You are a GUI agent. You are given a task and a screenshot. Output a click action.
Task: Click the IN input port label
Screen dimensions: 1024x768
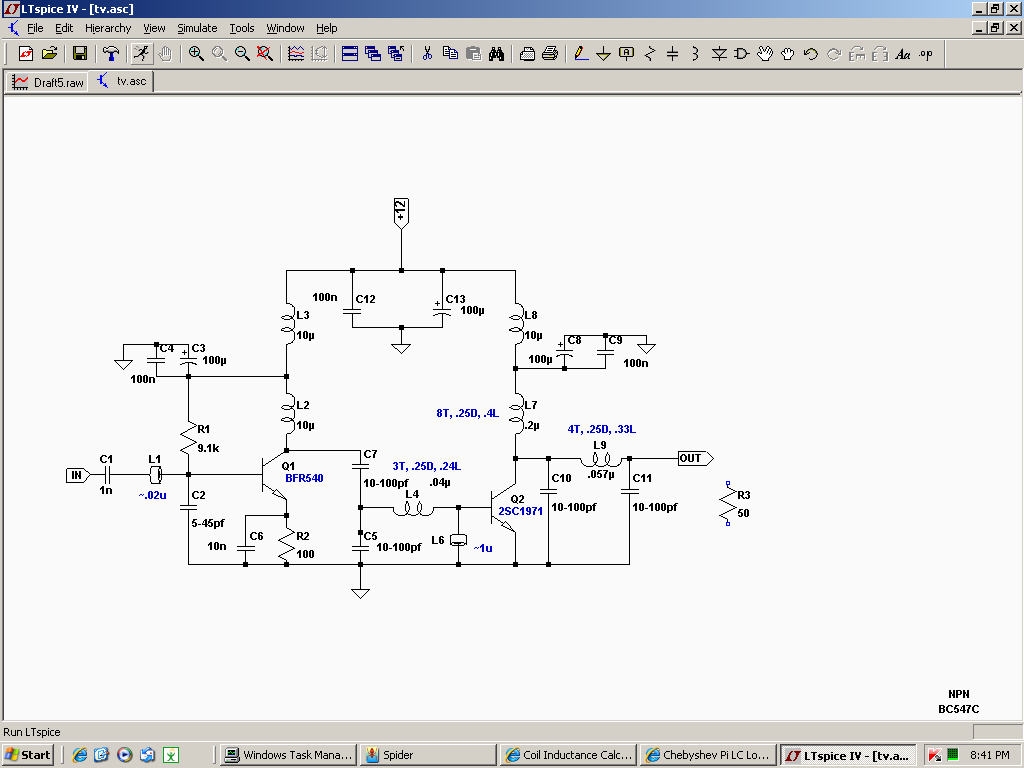tap(78, 475)
